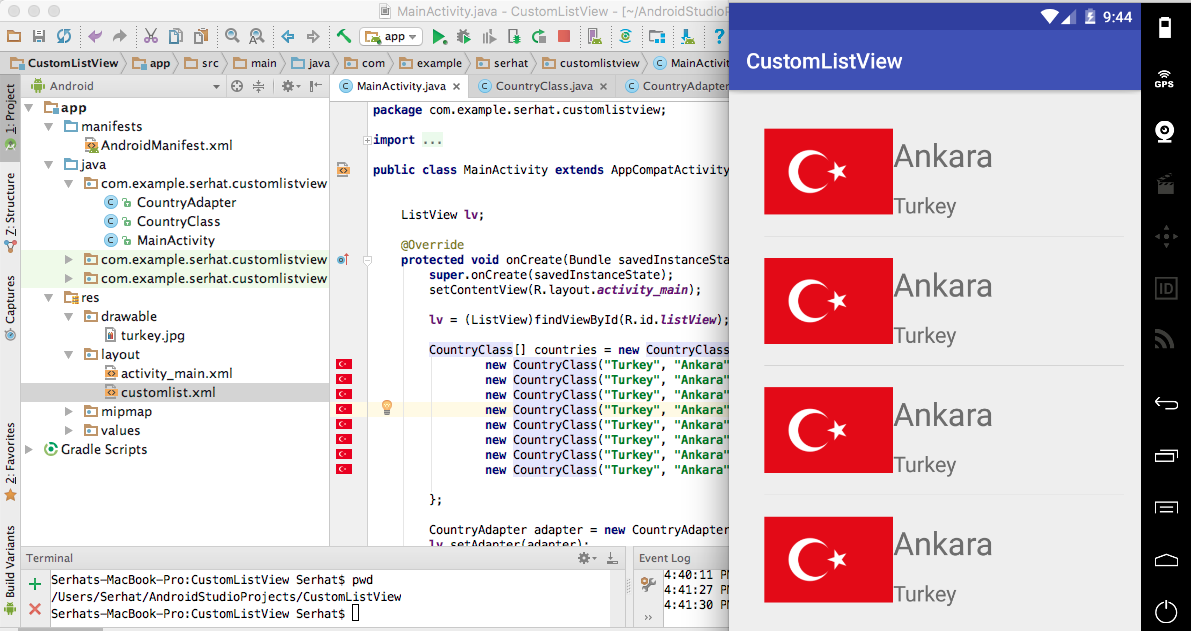
Task: Run the app with coverage icon
Action: pyautogui.click(x=488, y=36)
